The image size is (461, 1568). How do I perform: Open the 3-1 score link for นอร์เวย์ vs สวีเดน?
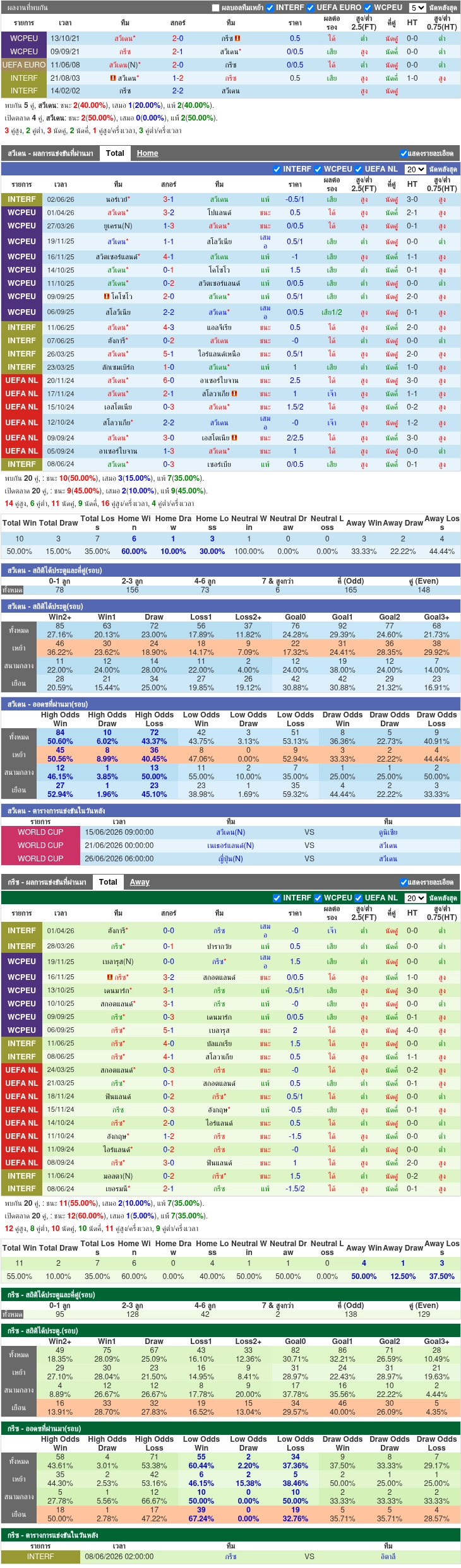click(x=169, y=199)
